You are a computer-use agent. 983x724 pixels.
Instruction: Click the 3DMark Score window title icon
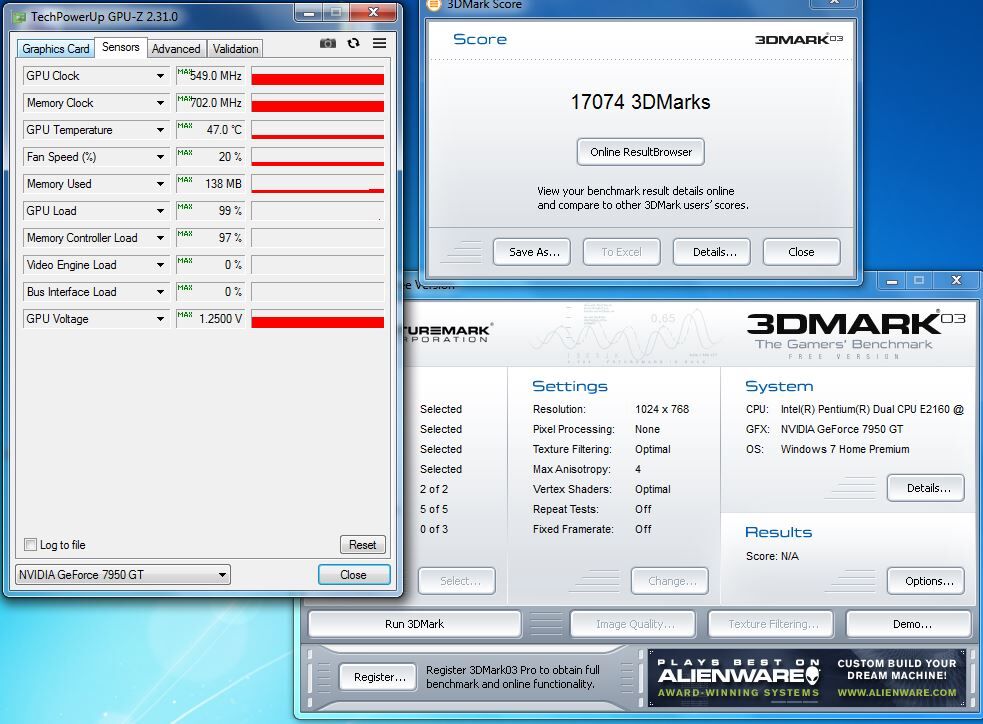[433, 4]
